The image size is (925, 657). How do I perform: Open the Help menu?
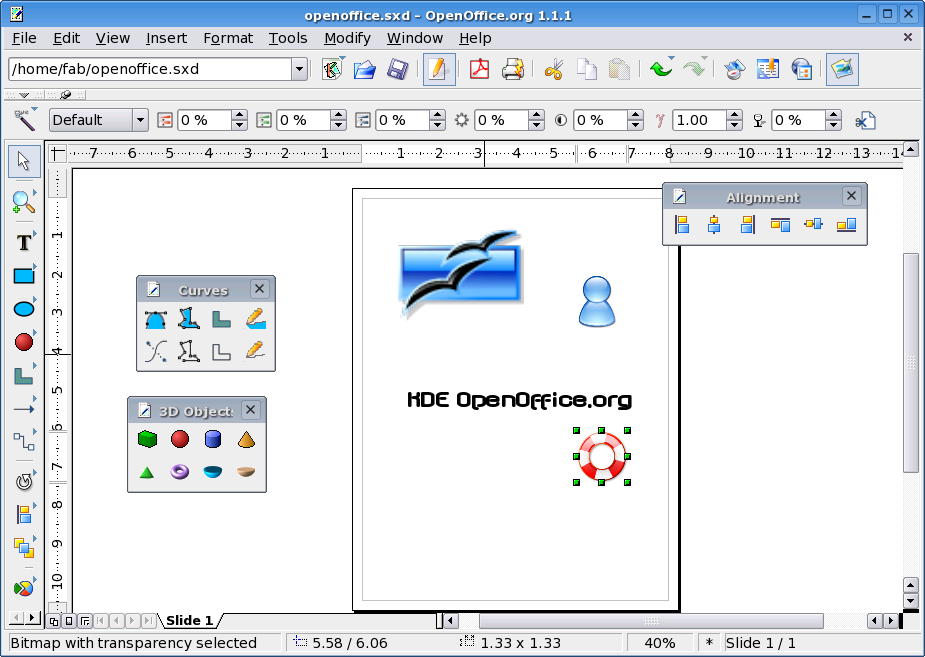click(x=475, y=38)
